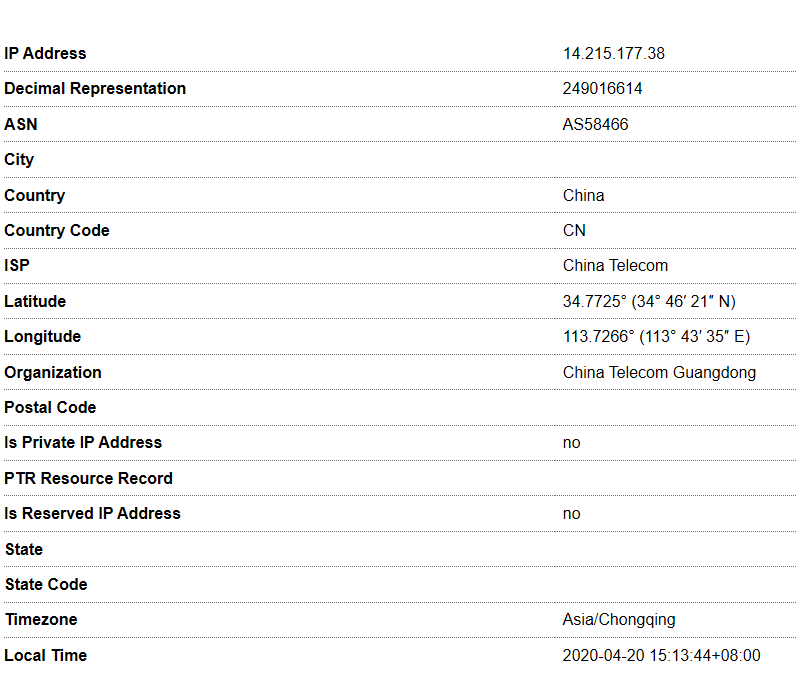Screen dimensions: 797x685
Task: Select the decimal representation 249016614
Action: pyautogui.click(x=602, y=88)
